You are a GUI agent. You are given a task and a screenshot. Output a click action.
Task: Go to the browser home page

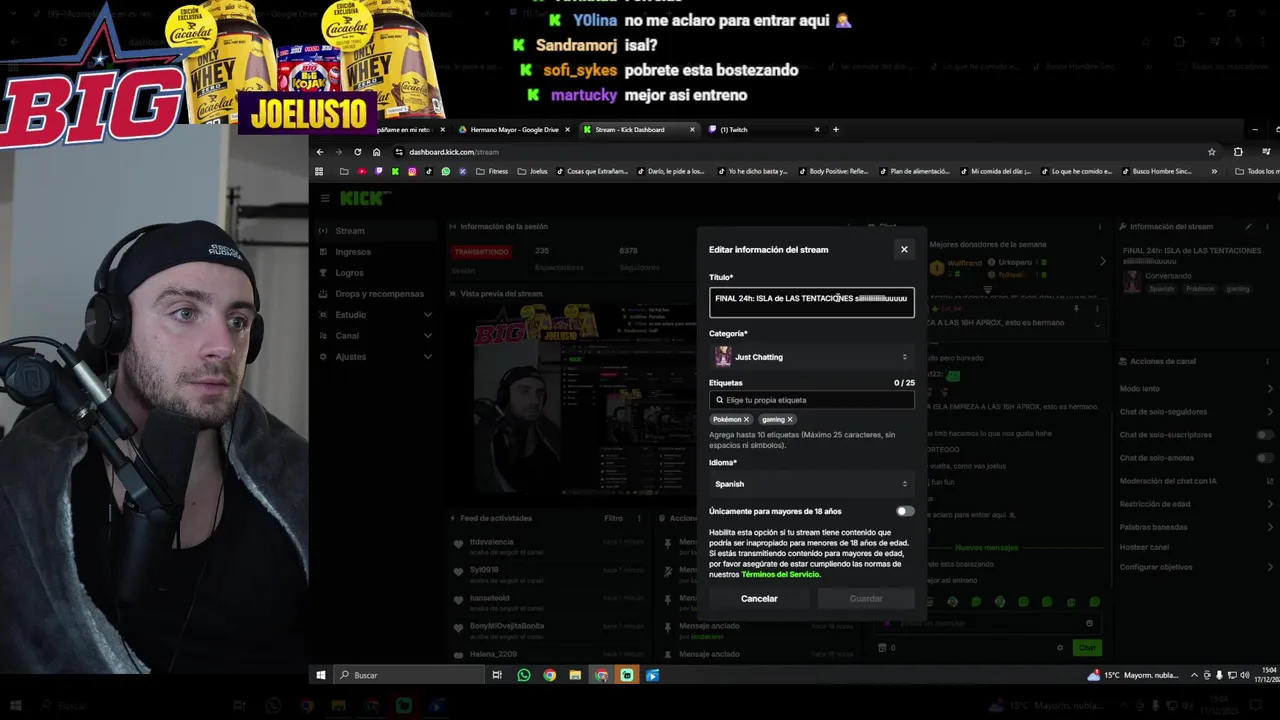[376, 152]
